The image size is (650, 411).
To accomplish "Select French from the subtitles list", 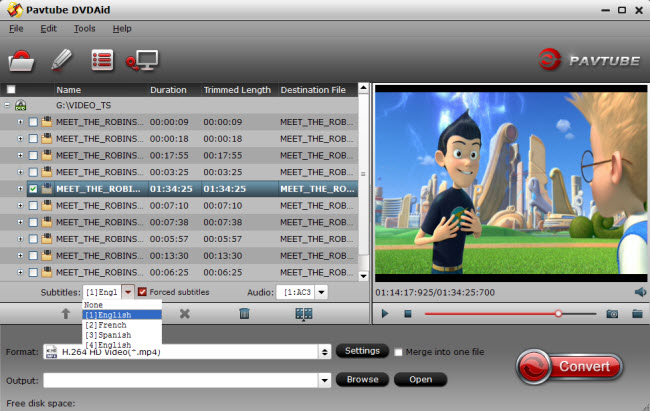I will point(108,326).
